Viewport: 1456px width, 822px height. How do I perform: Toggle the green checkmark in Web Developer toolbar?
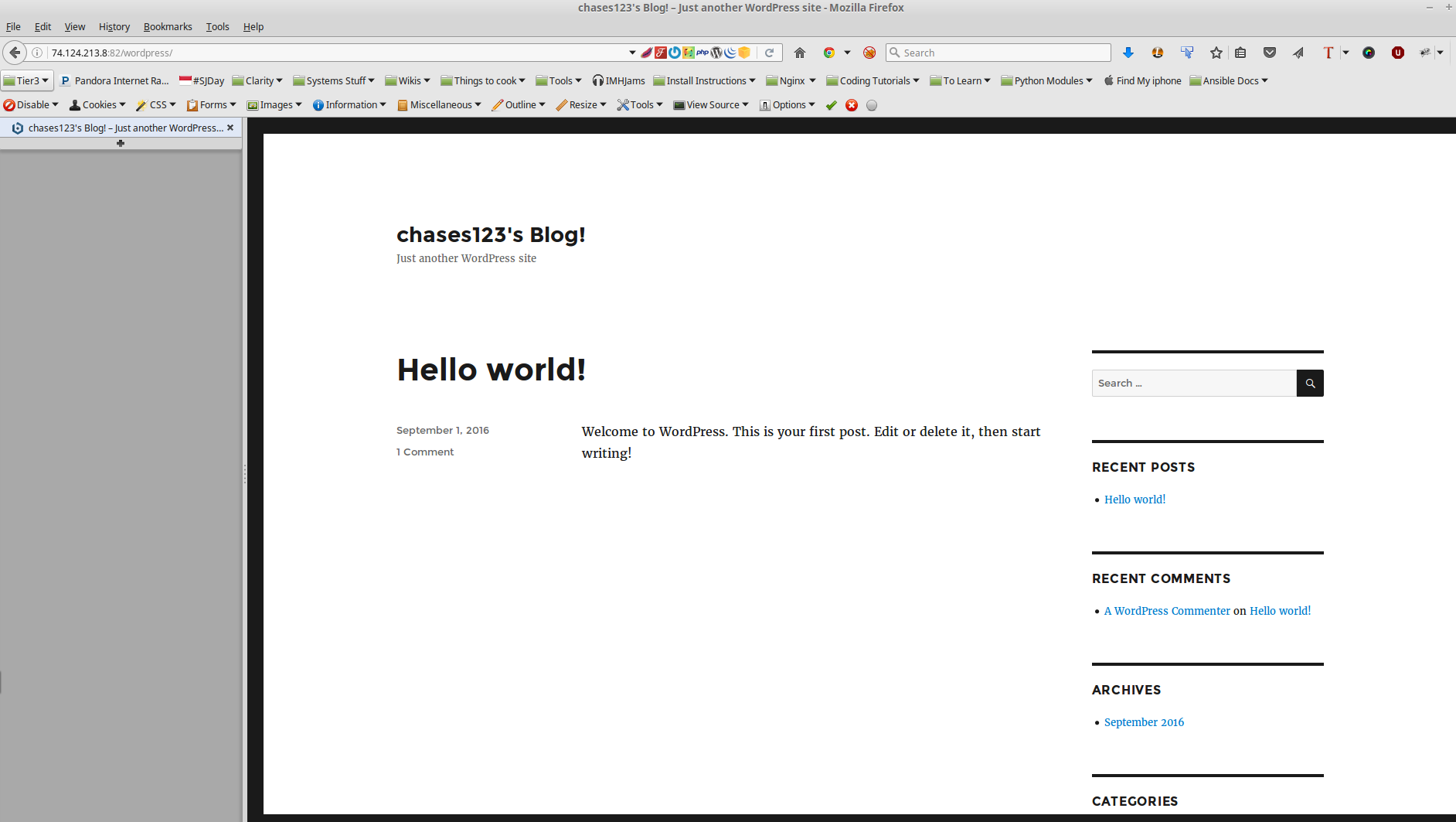832,105
